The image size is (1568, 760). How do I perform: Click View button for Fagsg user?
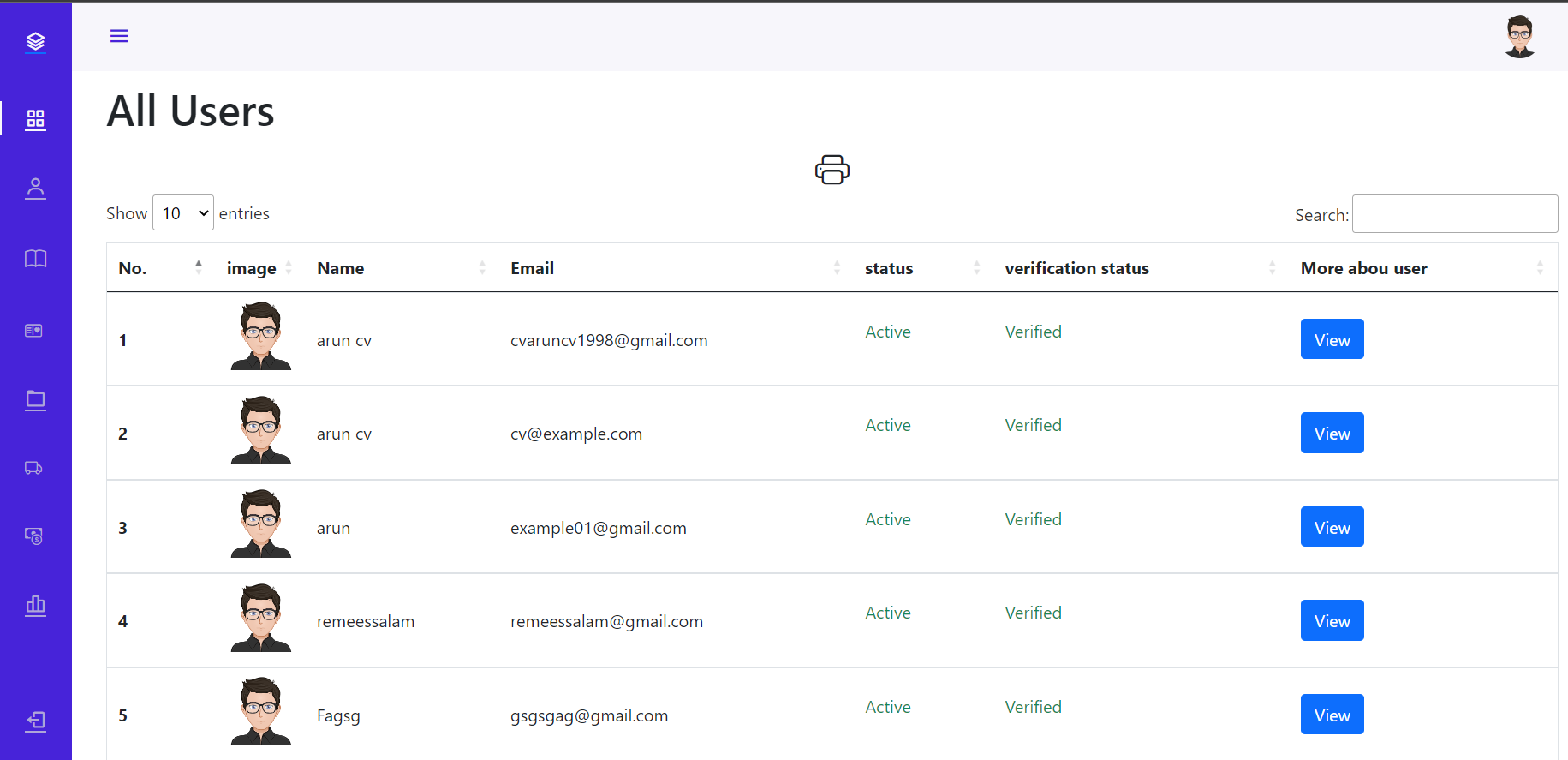1332,715
